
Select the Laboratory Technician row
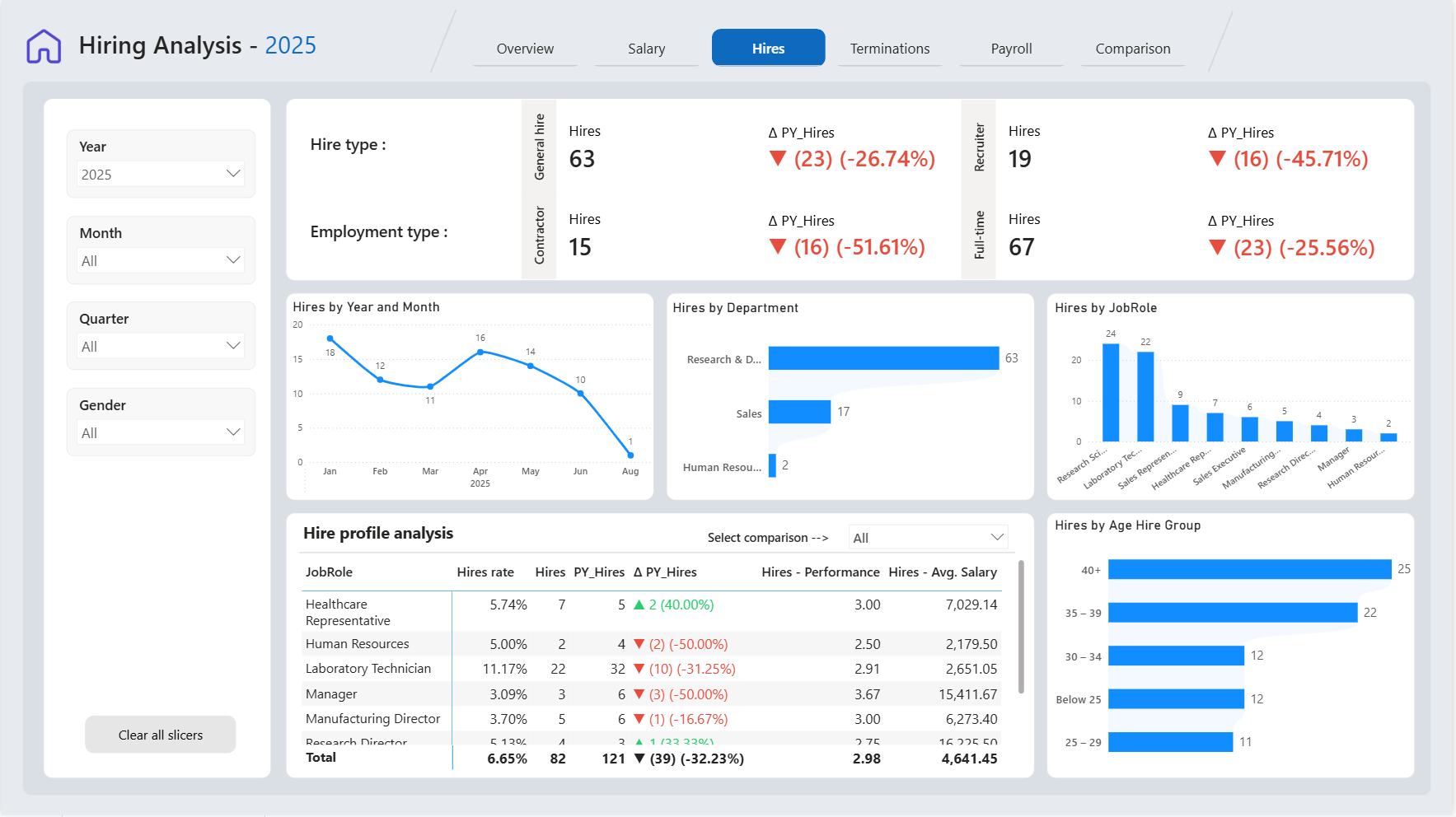652,669
